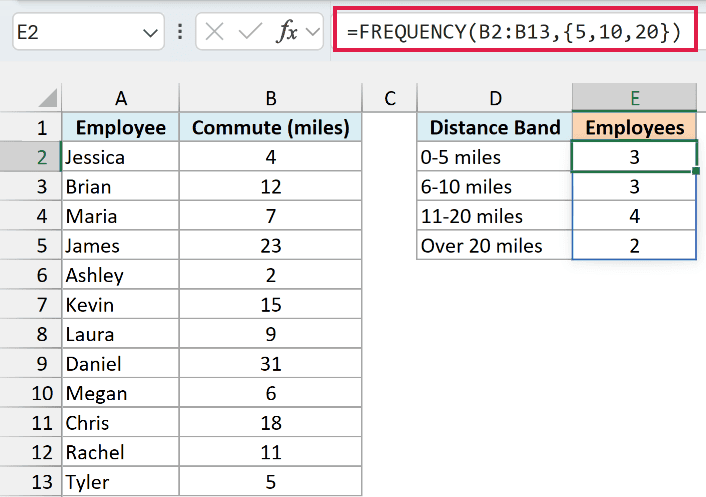Select the Over 20 miles band cell
Screen dimensions: 706x497
495,245
